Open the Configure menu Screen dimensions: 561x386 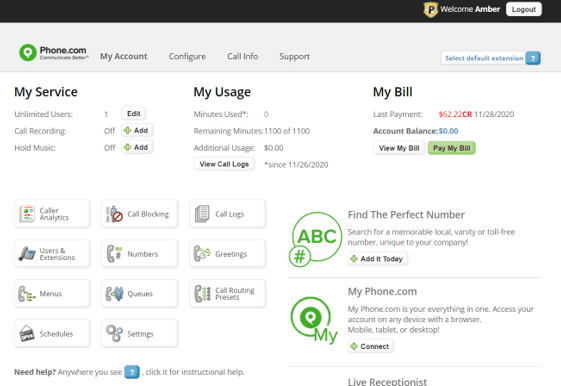187,56
